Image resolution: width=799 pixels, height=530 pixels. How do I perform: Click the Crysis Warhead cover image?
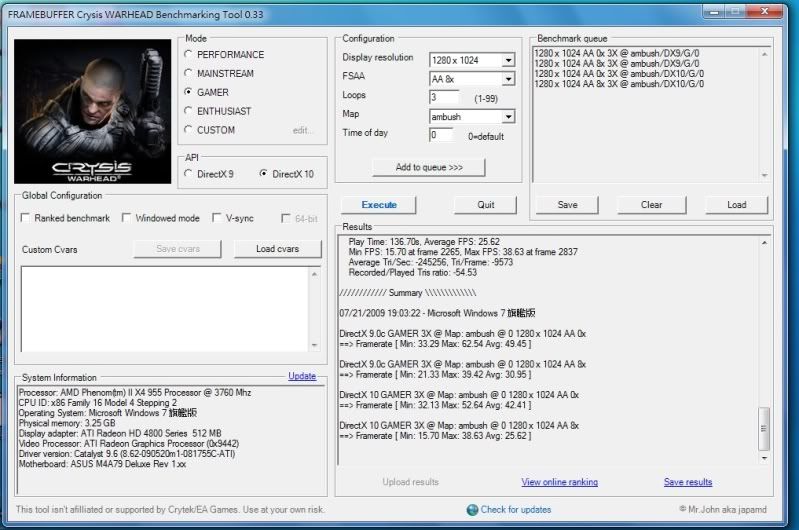(93, 111)
